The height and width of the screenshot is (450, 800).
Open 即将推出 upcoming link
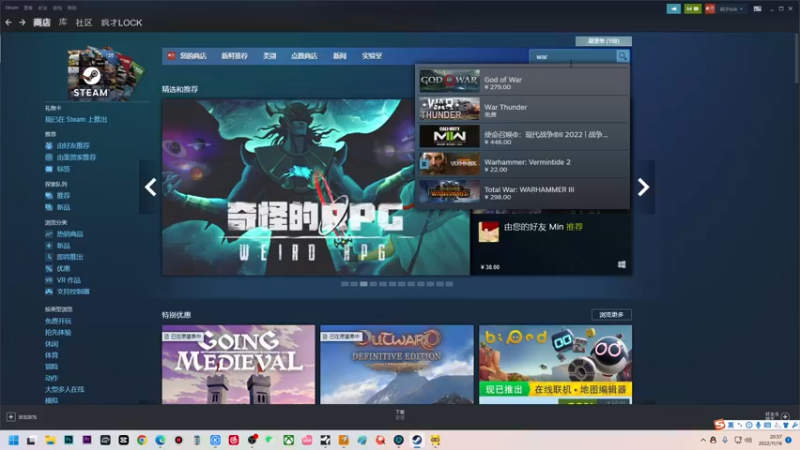coord(70,257)
